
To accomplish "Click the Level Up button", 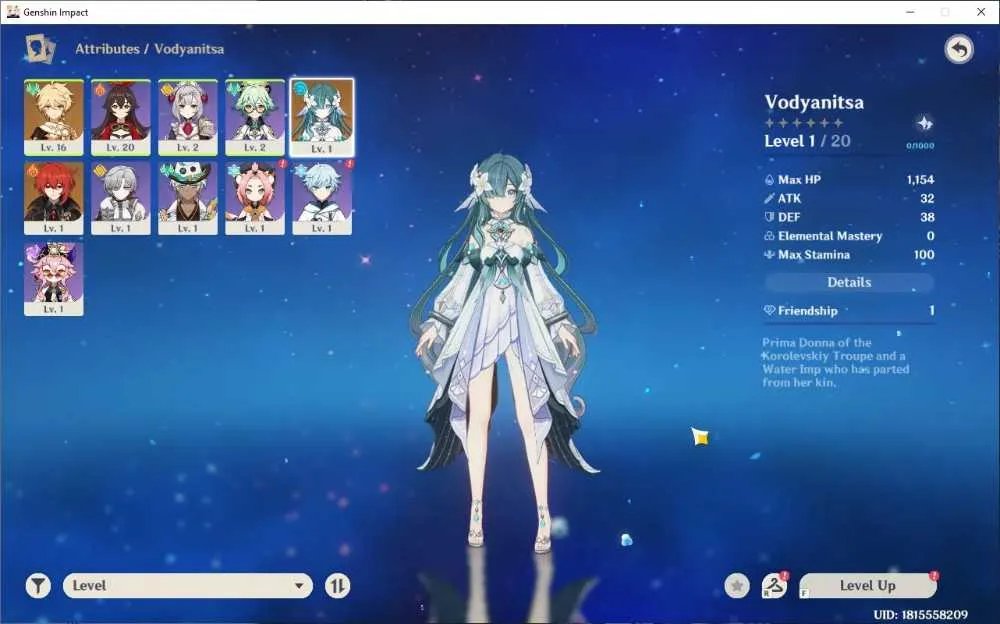I will coord(868,586).
